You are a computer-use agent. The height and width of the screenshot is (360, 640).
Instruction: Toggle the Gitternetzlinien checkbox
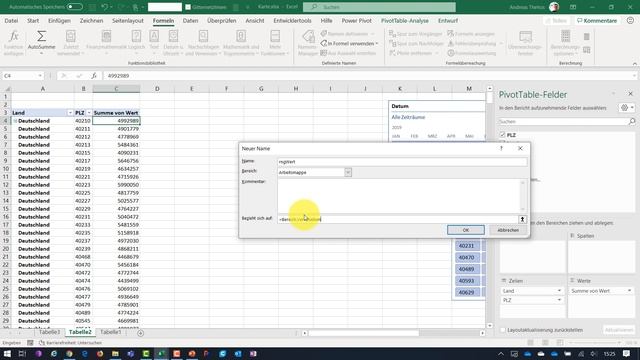188,7
